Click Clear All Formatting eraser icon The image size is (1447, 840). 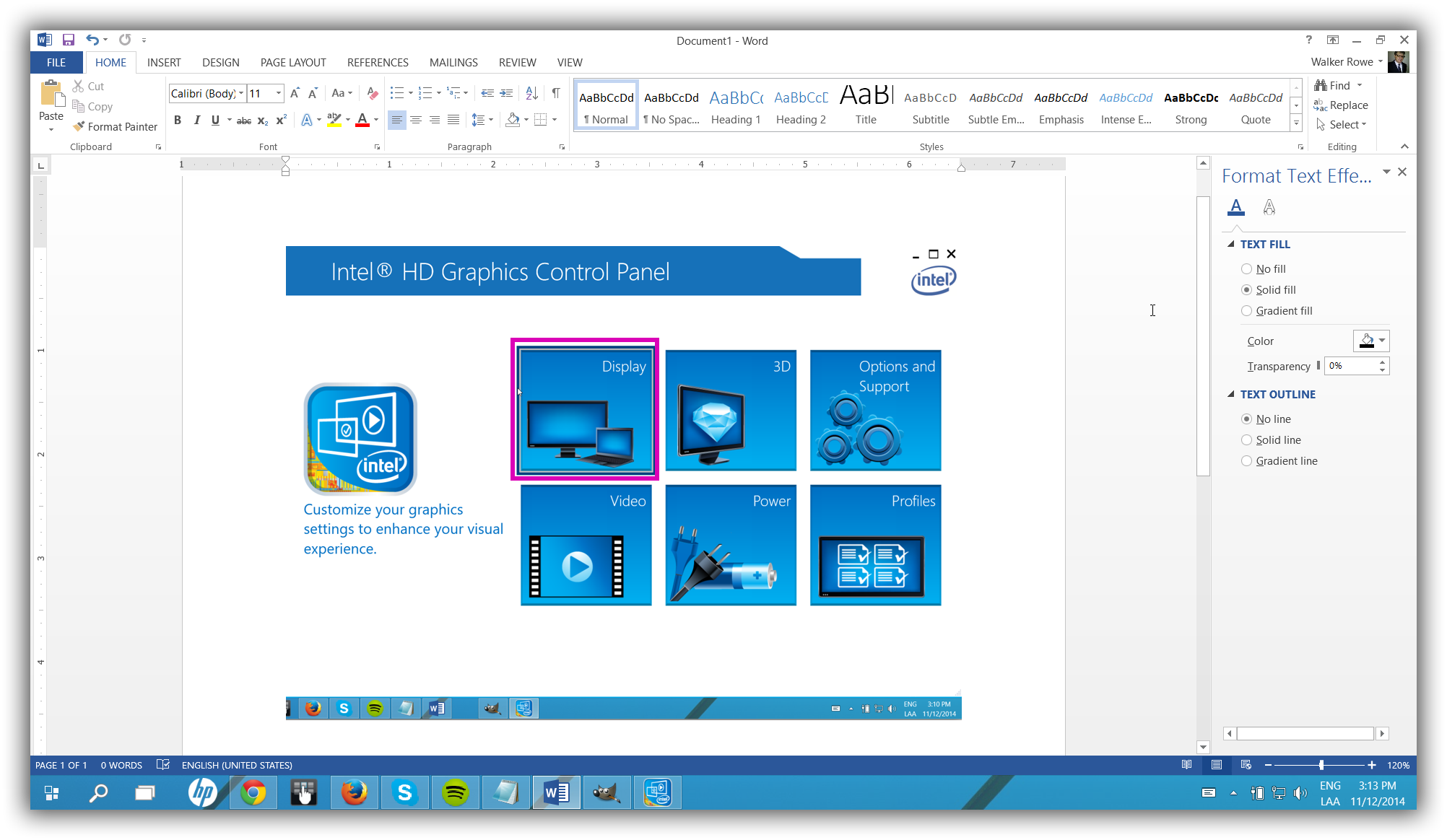372,93
